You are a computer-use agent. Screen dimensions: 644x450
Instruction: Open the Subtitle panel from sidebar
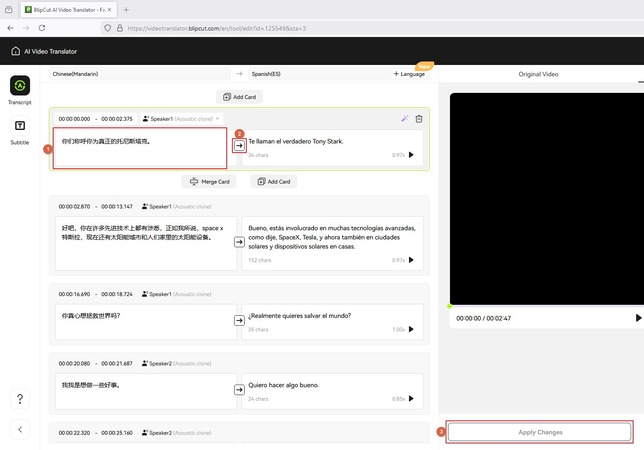pyautogui.click(x=20, y=128)
